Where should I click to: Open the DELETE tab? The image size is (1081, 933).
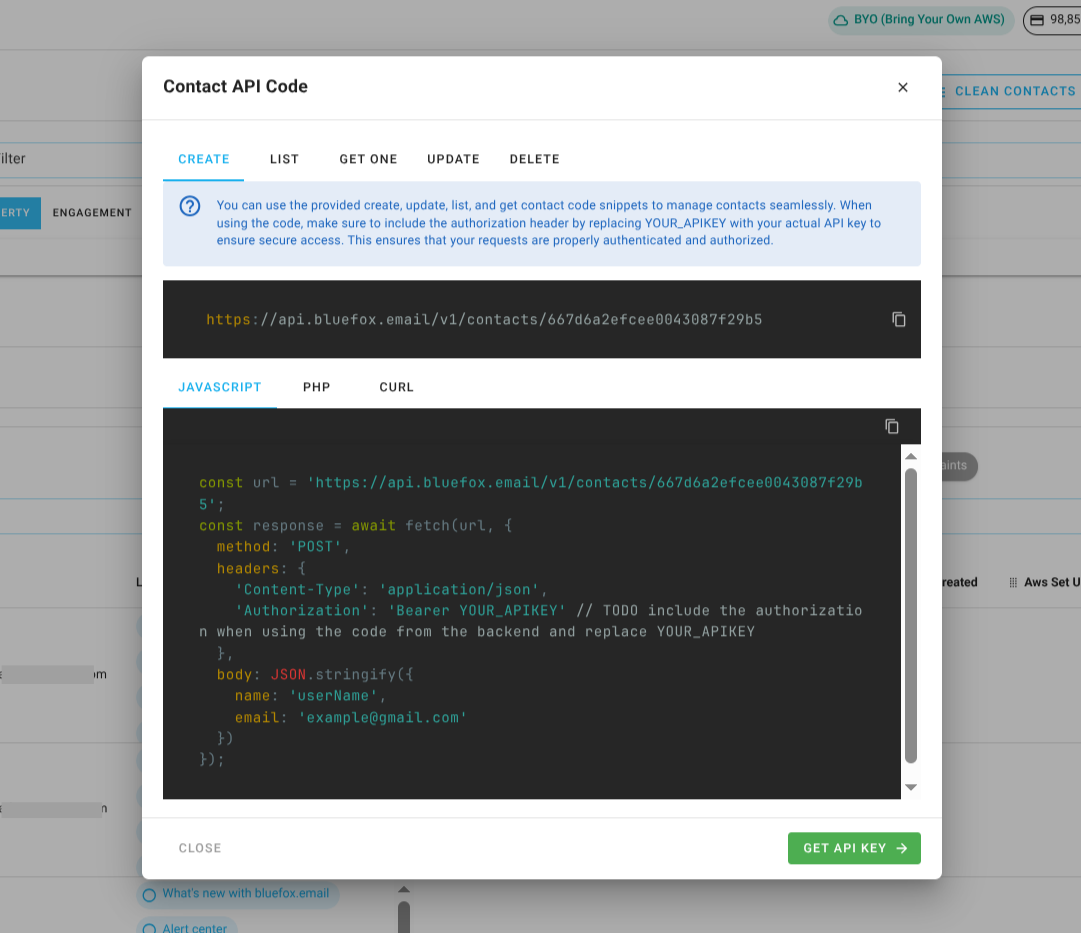tap(534, 159)
